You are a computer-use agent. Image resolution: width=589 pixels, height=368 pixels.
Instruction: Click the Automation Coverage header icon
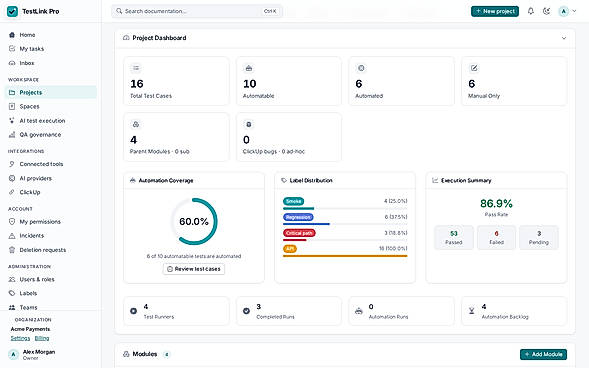click(133, 181)
